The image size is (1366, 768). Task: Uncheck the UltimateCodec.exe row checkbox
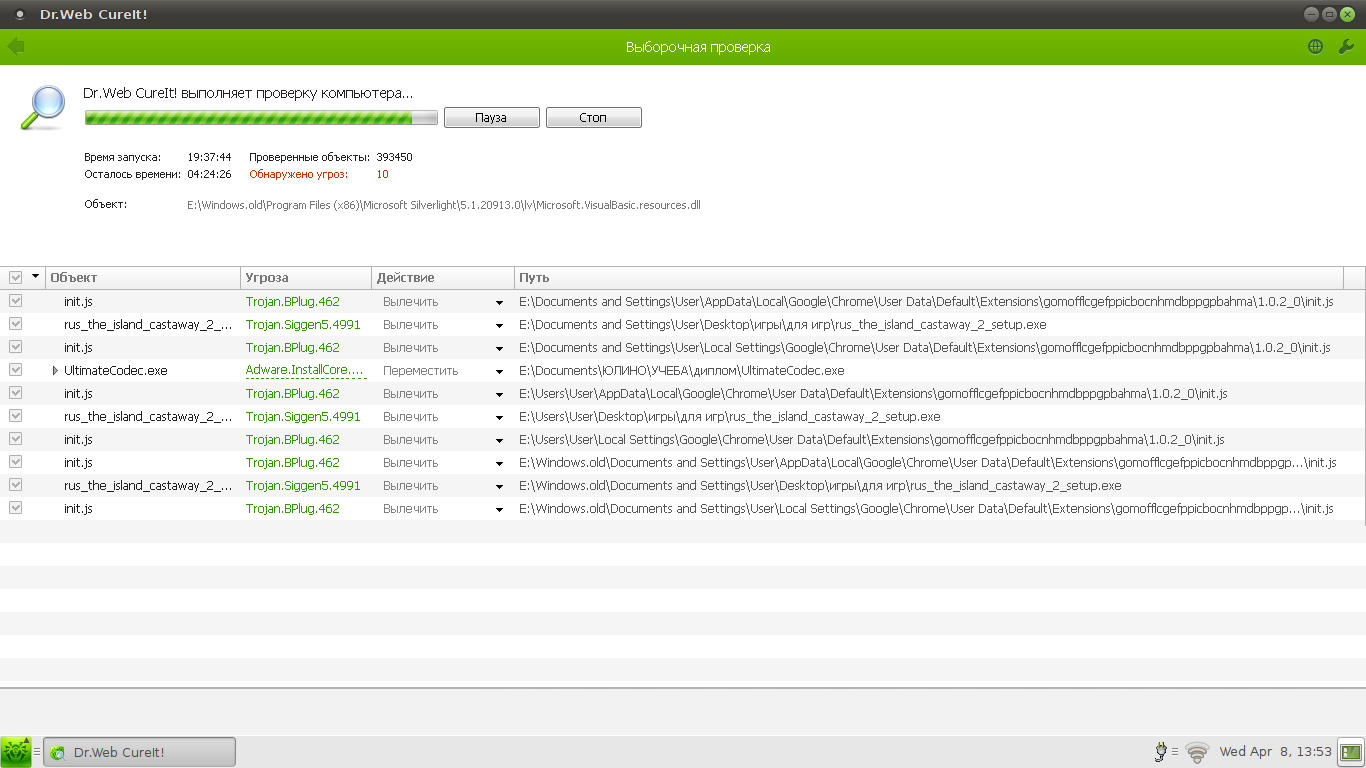[x=16, y=370]
